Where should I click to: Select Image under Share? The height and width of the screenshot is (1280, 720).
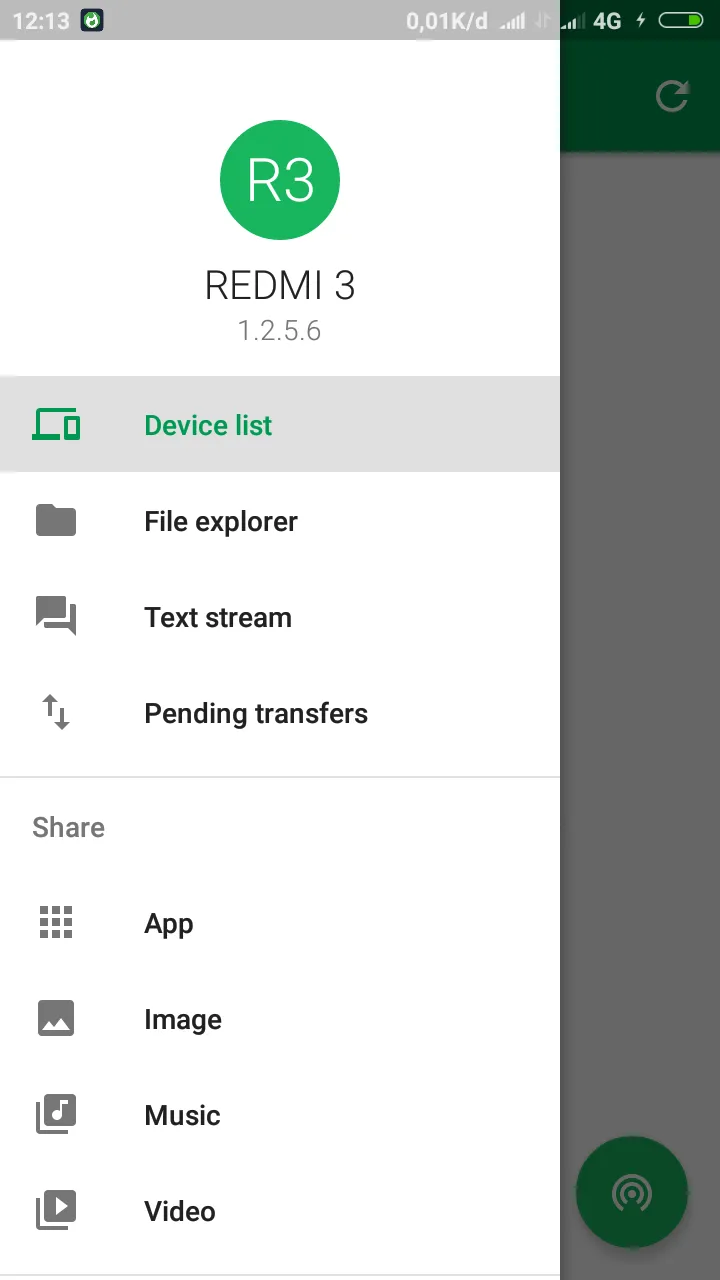(x=280, y=1019)
